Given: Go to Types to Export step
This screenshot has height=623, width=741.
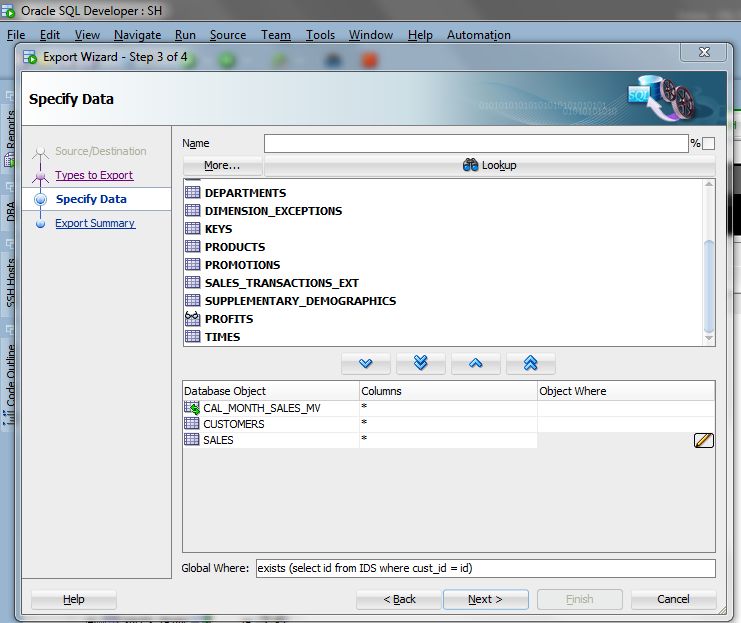Looking at the screenshot, I should pos(94,175).
